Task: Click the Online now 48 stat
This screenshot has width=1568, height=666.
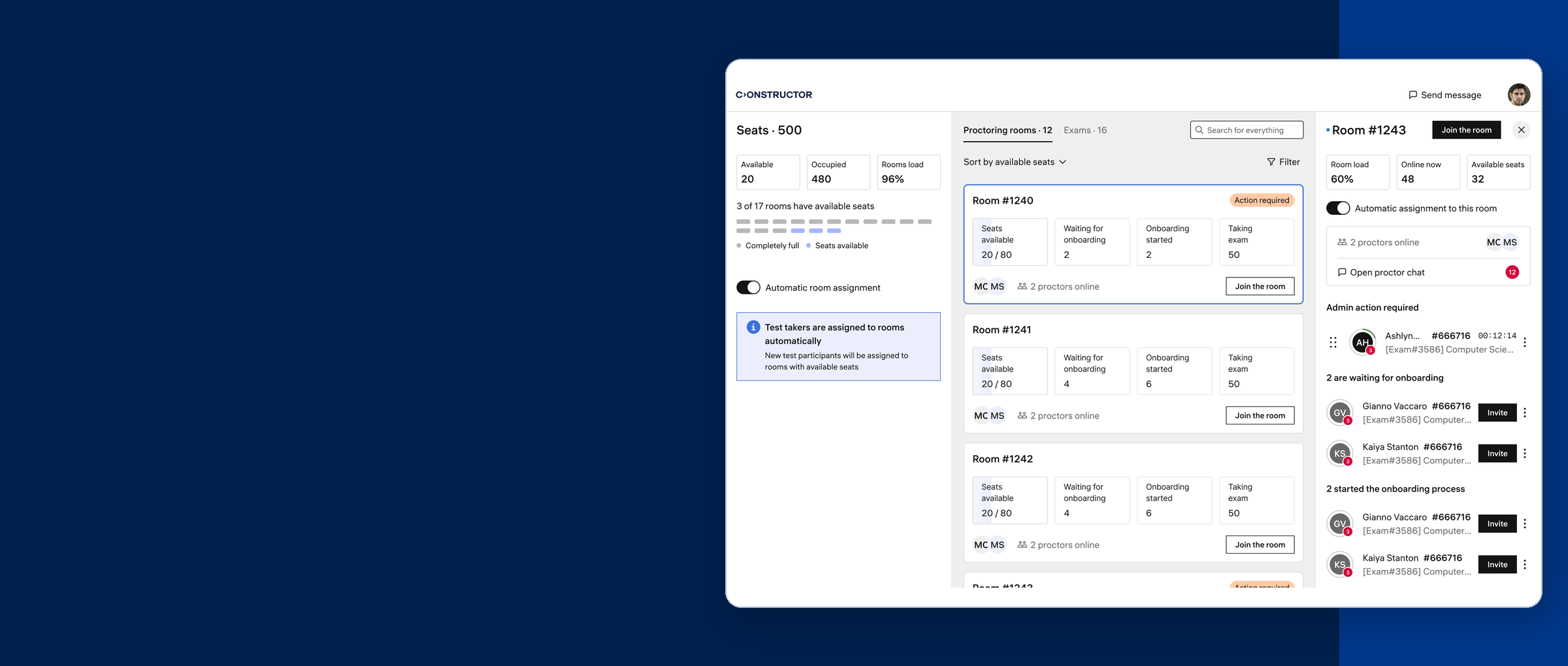Action: click(1428, 172)
